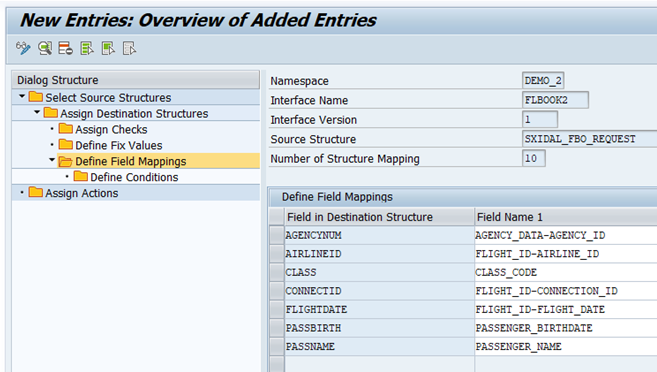Select the CONNECTID row selector
The width and height of the screenshot is (657, 372).
277,291
